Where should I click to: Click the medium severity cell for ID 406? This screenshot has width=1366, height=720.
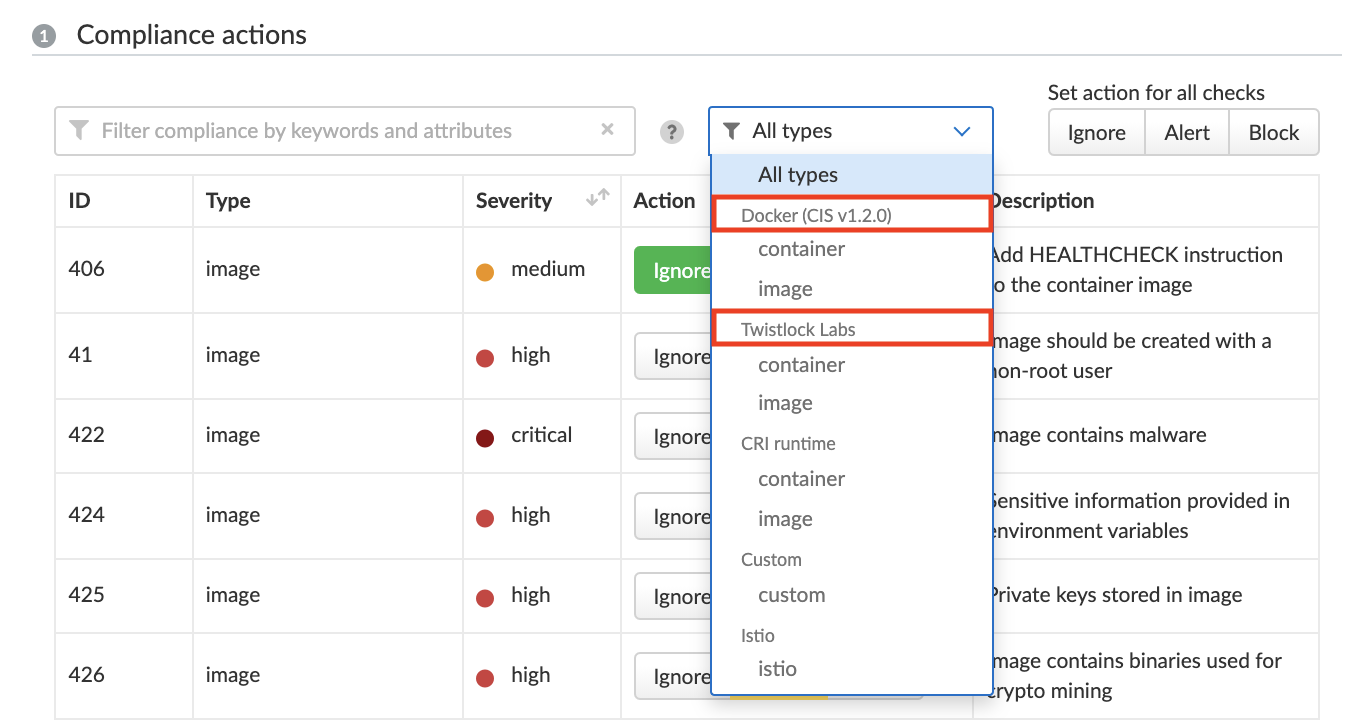542,270
